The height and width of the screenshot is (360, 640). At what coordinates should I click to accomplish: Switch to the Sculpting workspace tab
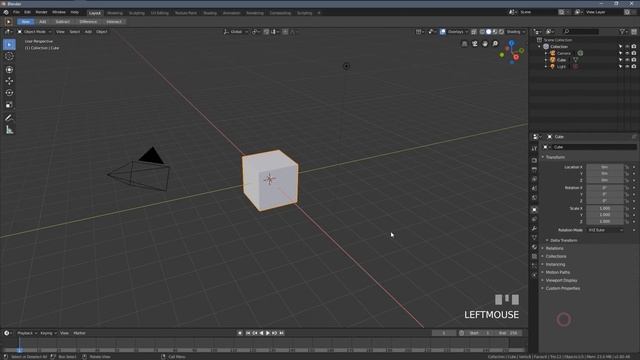pos(136,13)
